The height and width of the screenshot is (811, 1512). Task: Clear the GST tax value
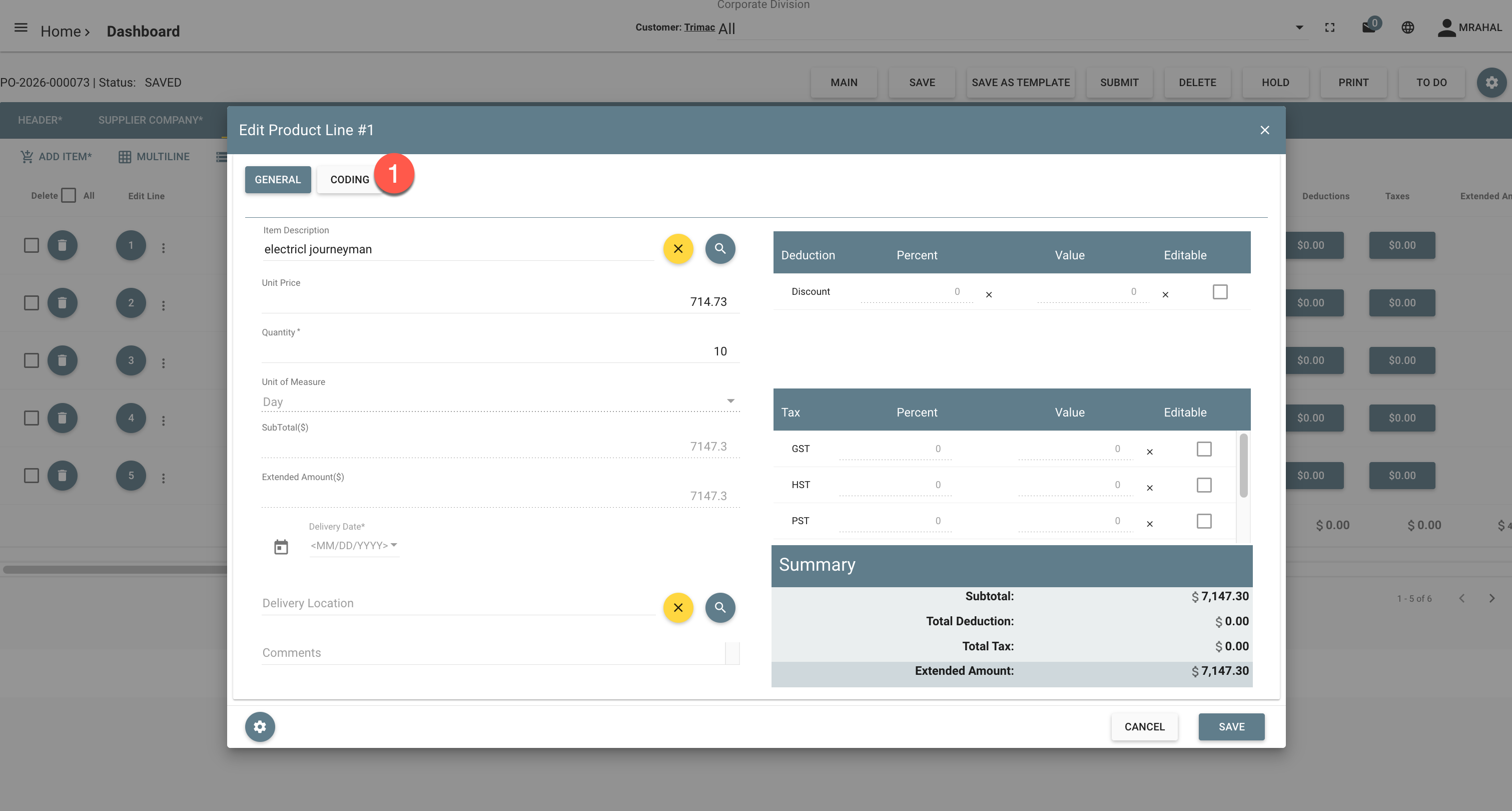1150,452
